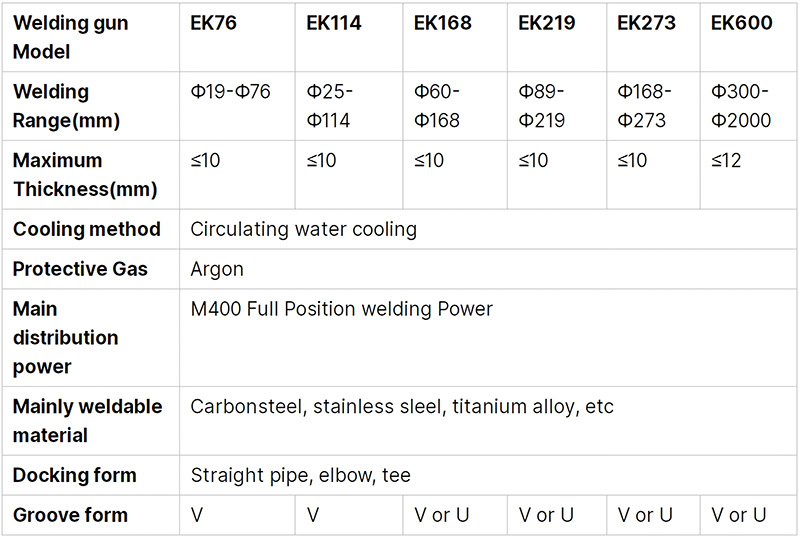This screenshot has width=800, height=538.
Task: Select the Argon protective gas cell
Action: click(217, 269)
